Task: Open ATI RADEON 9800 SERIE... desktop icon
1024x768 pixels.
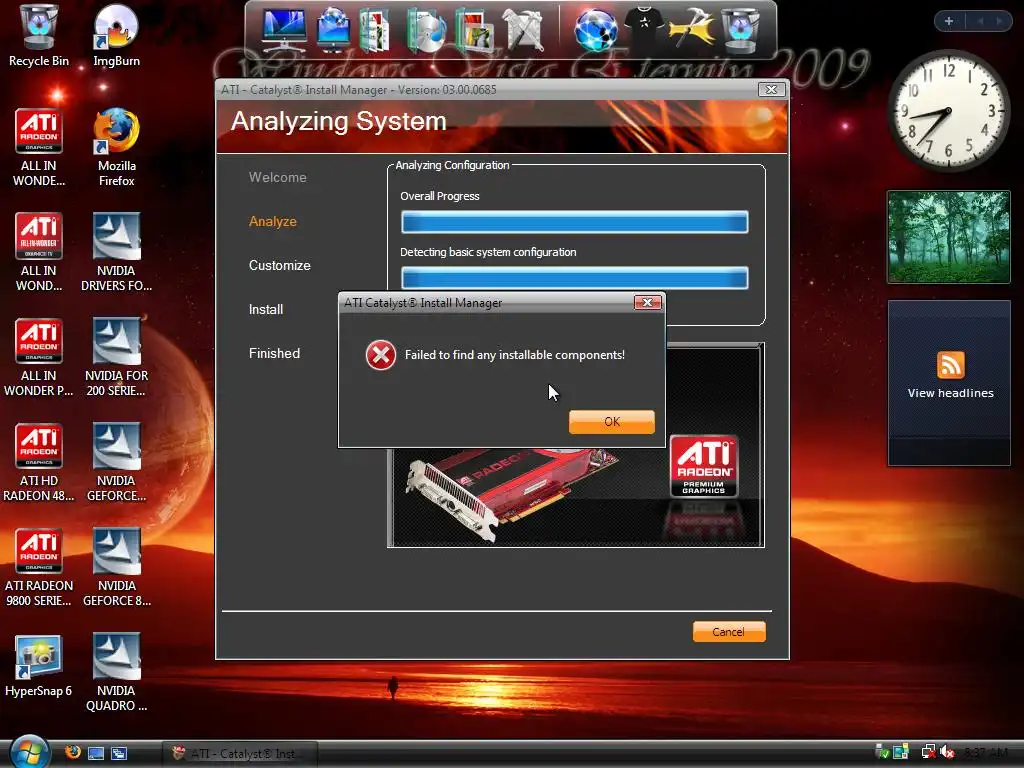Action: point(39,568)
